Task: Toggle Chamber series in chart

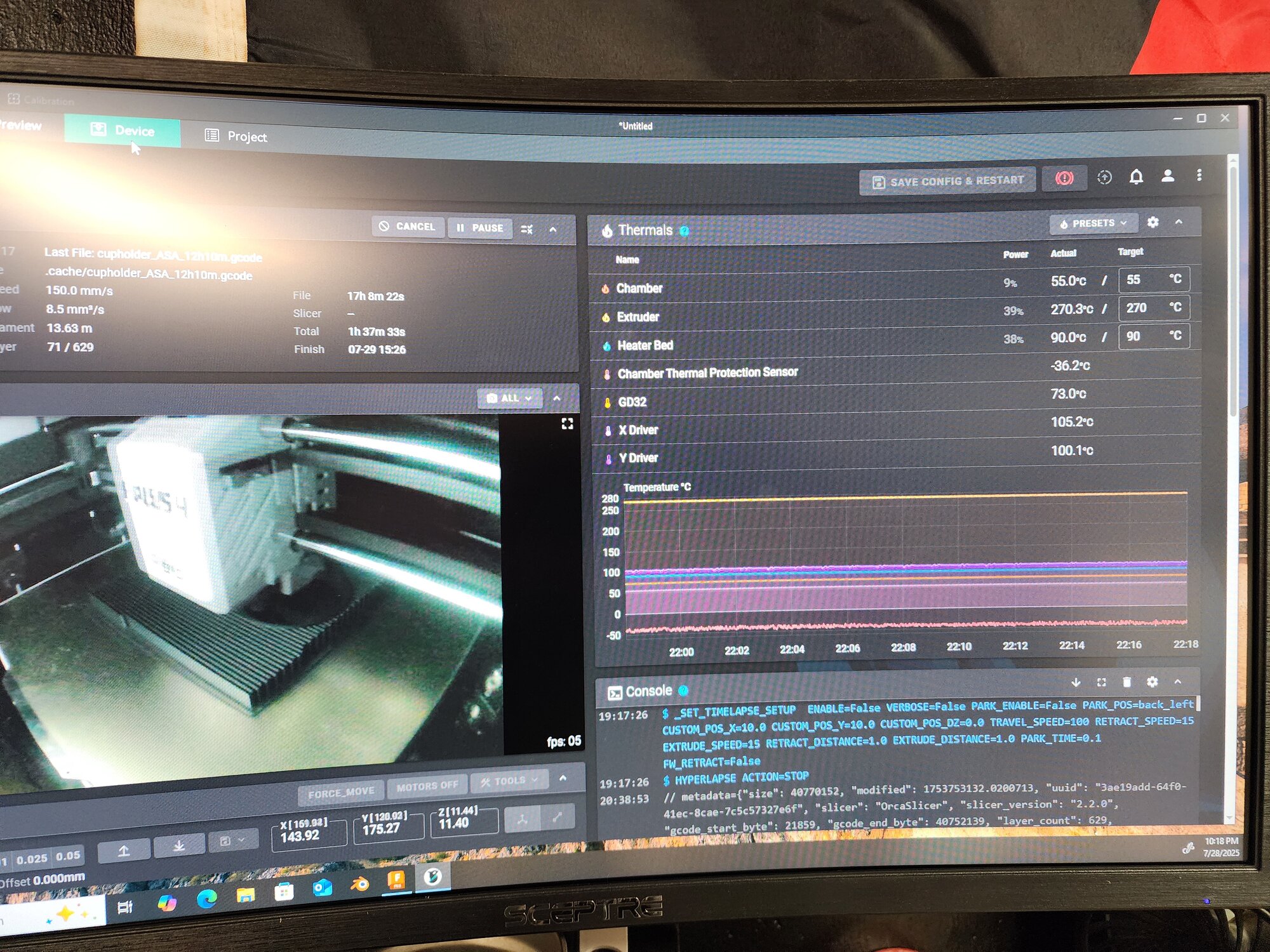Action: point(639,288)
